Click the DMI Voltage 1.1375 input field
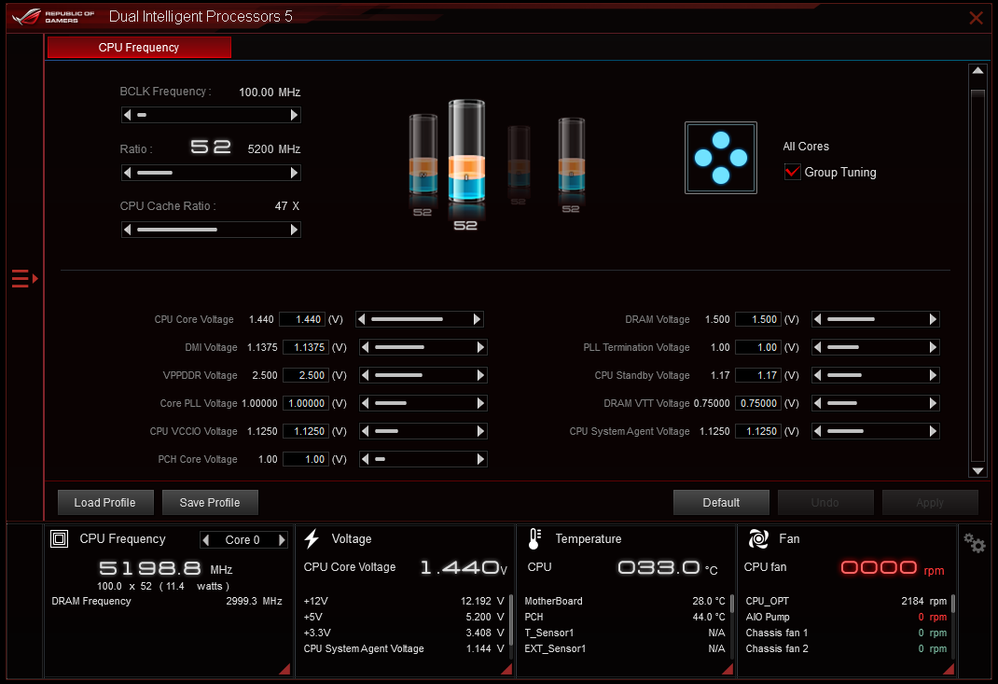This screenshot has width=998, height=684. [x=306, y=347]
